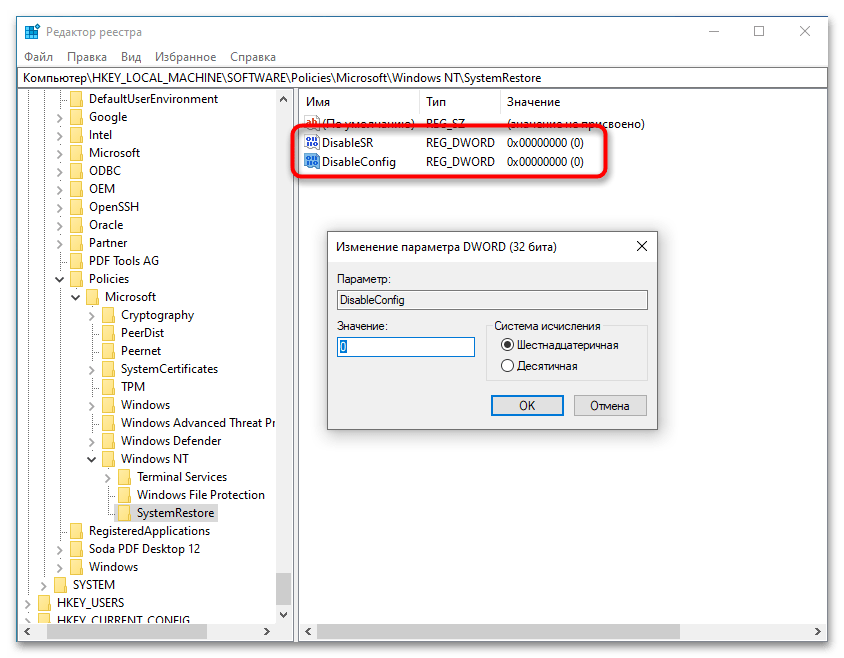Cancel the dialog with Отмена
844x658 pixels.
coord(610,405)
